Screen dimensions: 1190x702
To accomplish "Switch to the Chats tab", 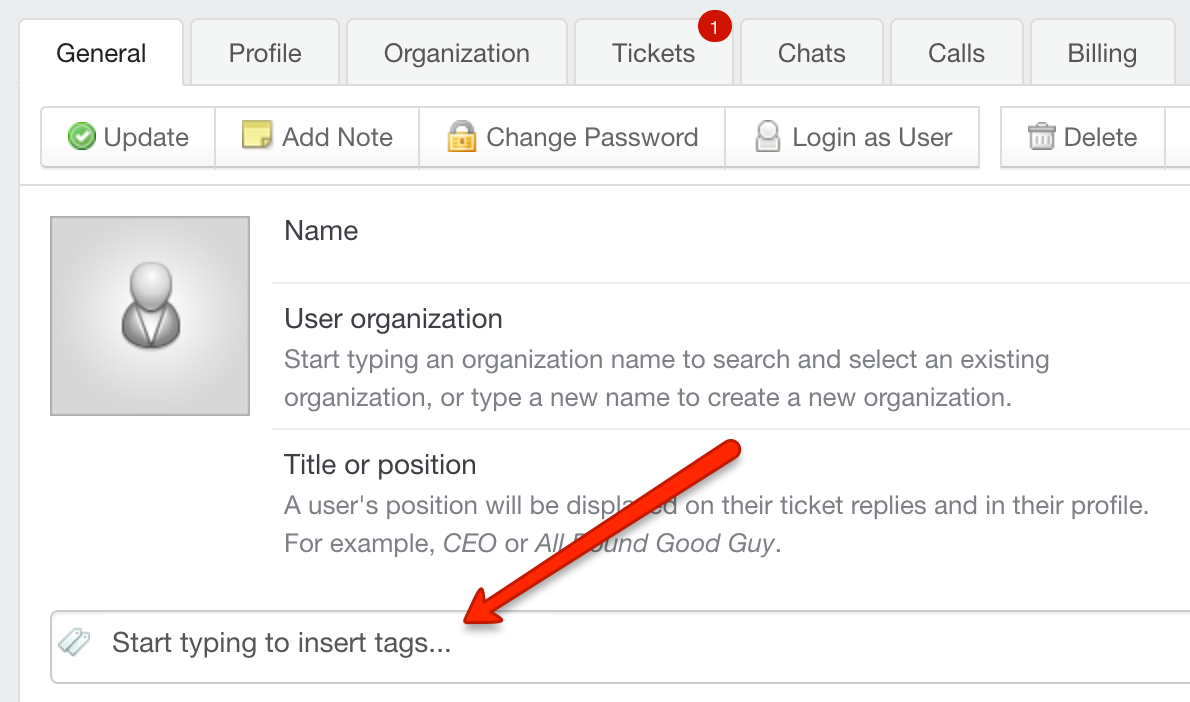I will point(811,52).
